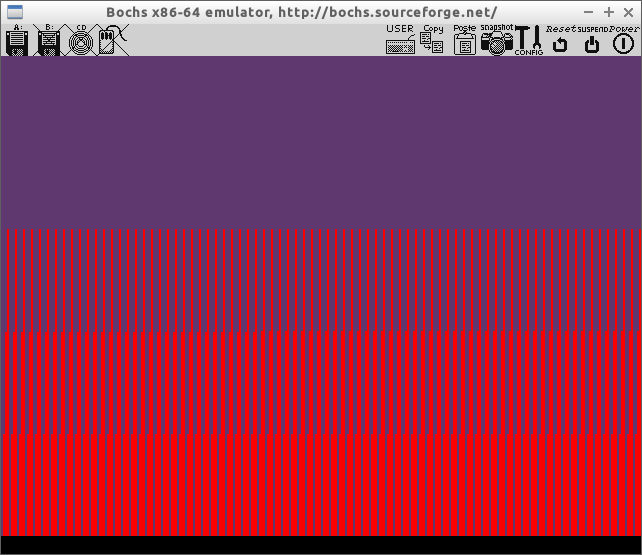
Task: Close the Bochs emulator window
Action: [628, 12]
